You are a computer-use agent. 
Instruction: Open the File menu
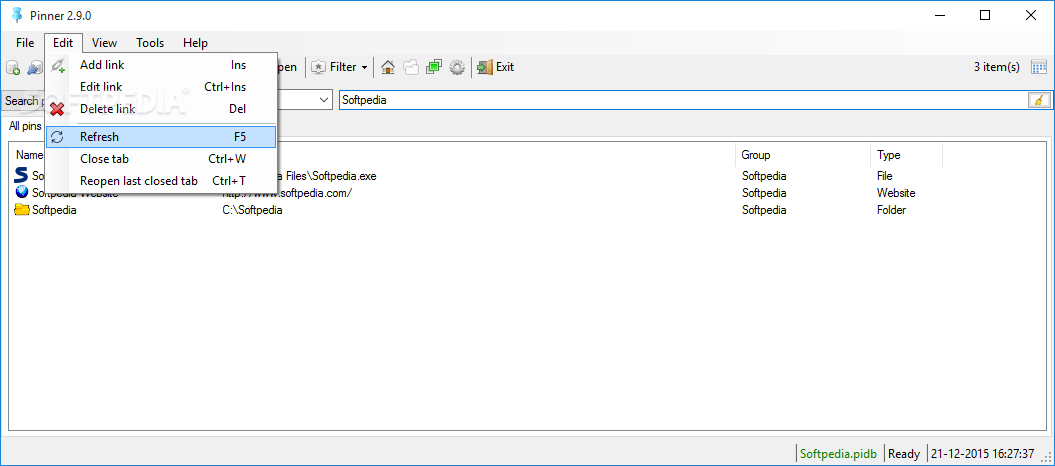point(25,43)
